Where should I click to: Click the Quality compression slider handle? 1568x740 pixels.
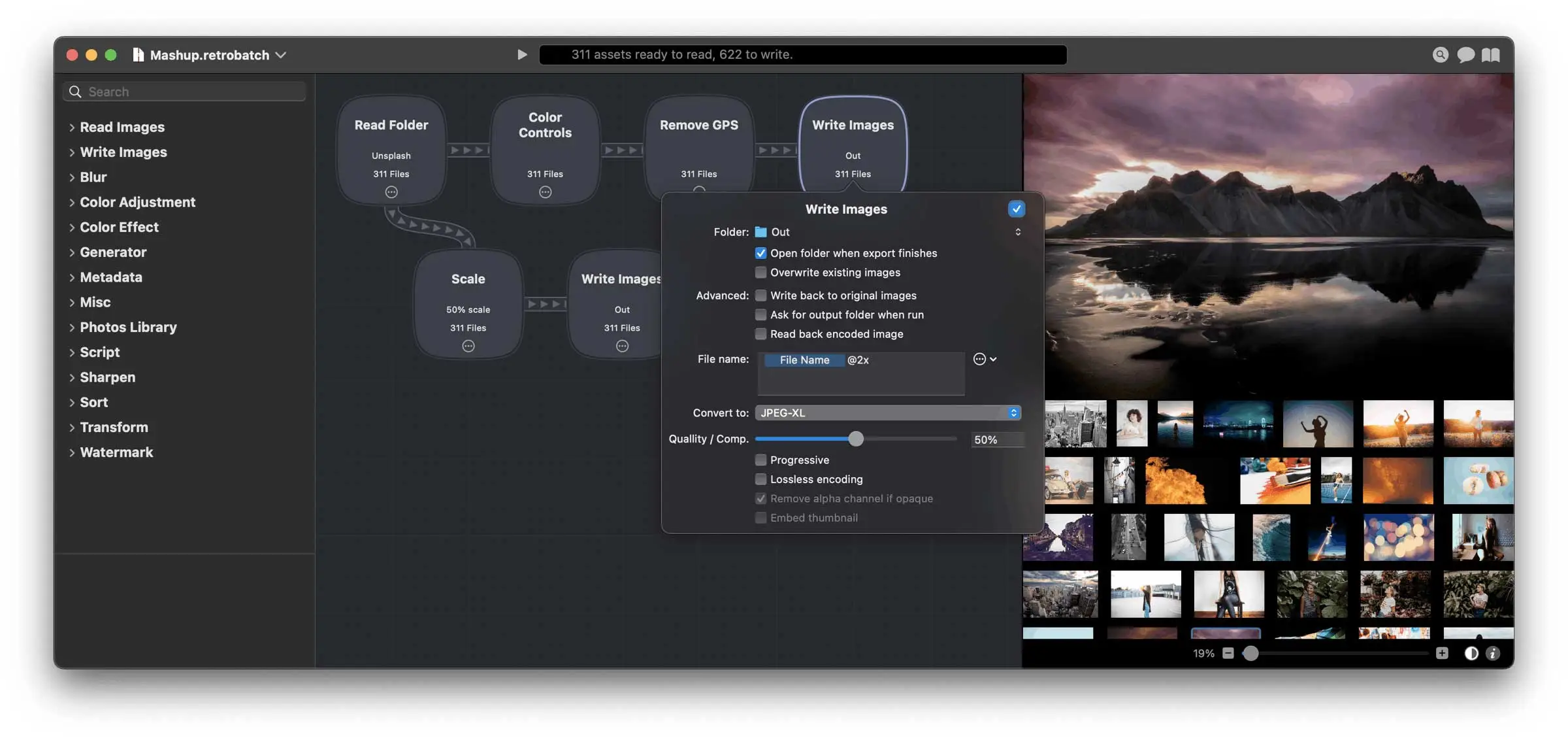(856, 439)
